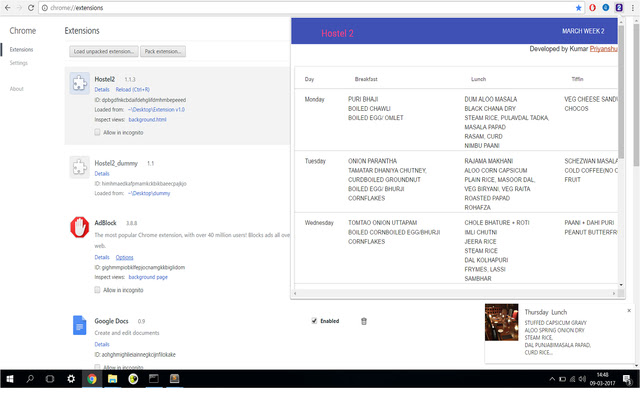Screen dimensions: 640x400
Task: Click the popup's vertical scrollbar thumb
Action: [x=621, y=92]
